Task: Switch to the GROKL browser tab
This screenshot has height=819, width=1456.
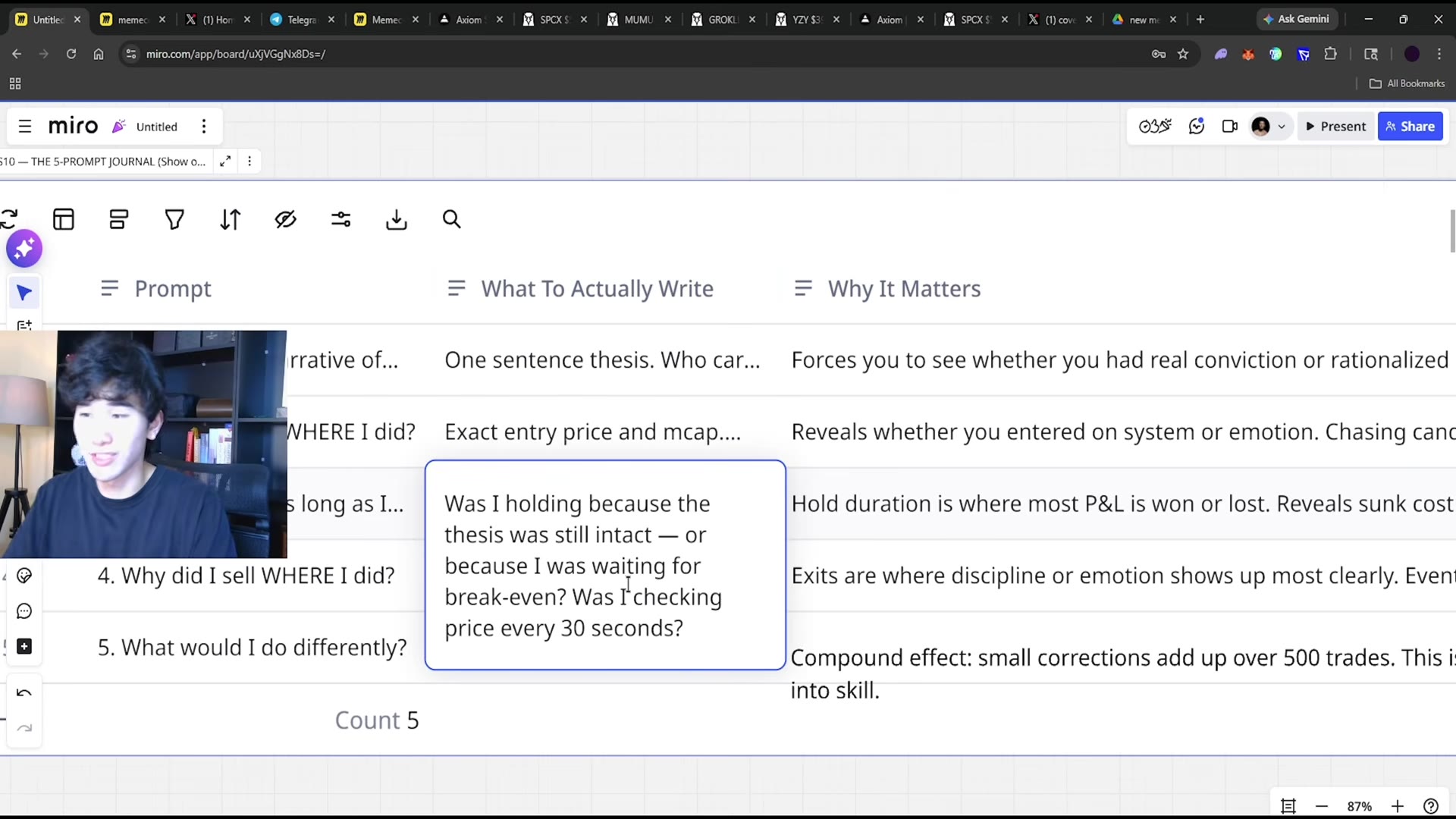Action: click(723, 20)
